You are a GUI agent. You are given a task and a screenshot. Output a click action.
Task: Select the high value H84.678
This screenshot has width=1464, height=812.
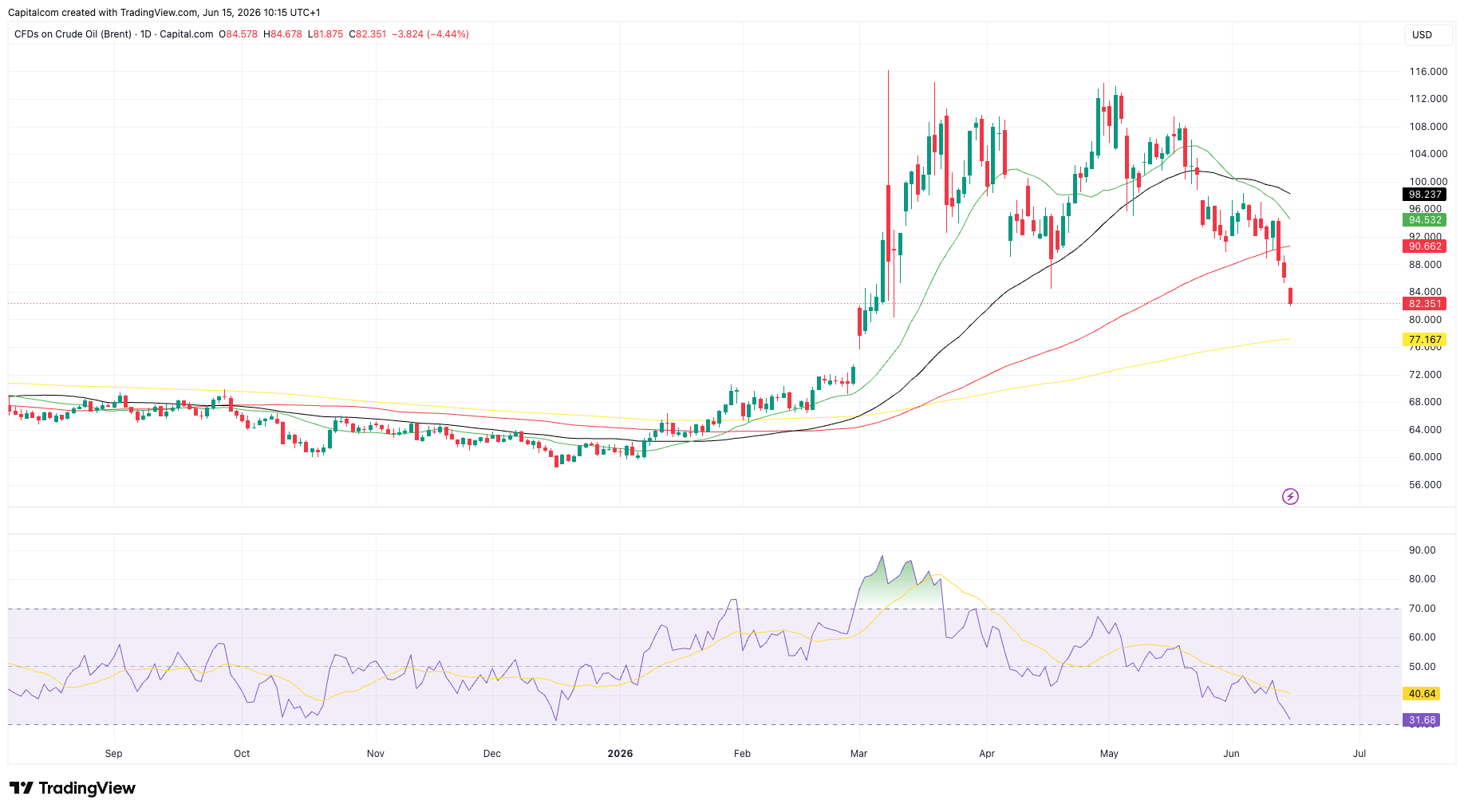pyautogui.click(x=282, y=34)
